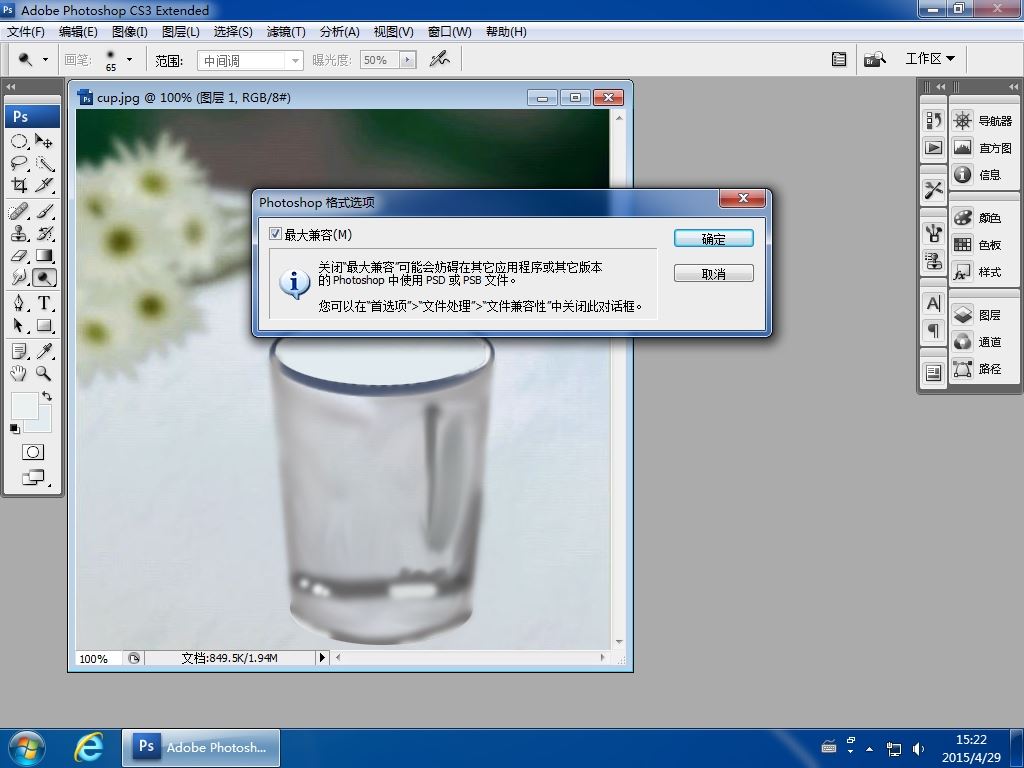1024x768 pixels.
Task: Open the 图像(I) menu
Action: click(x=129, y=31)
